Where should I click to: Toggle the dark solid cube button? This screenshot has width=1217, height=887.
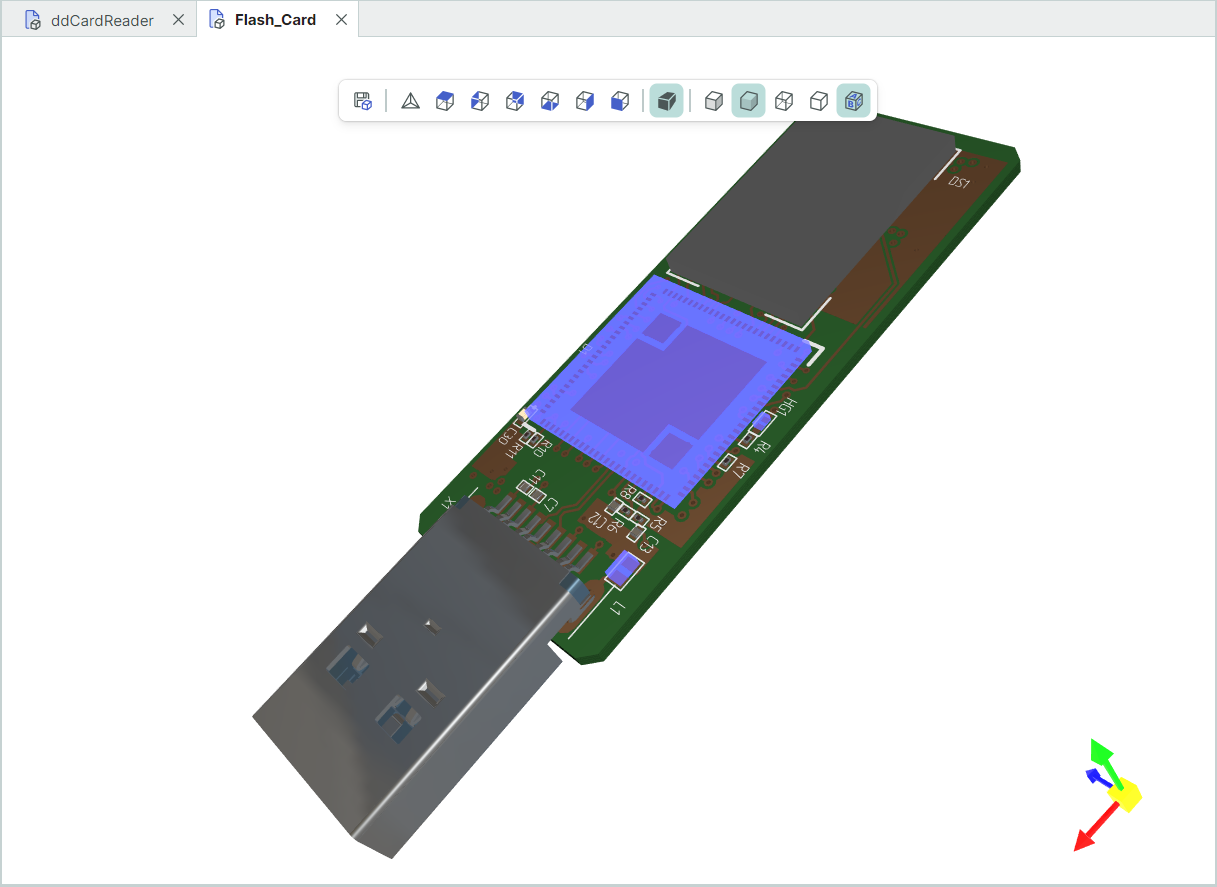(x=667, y=100)
